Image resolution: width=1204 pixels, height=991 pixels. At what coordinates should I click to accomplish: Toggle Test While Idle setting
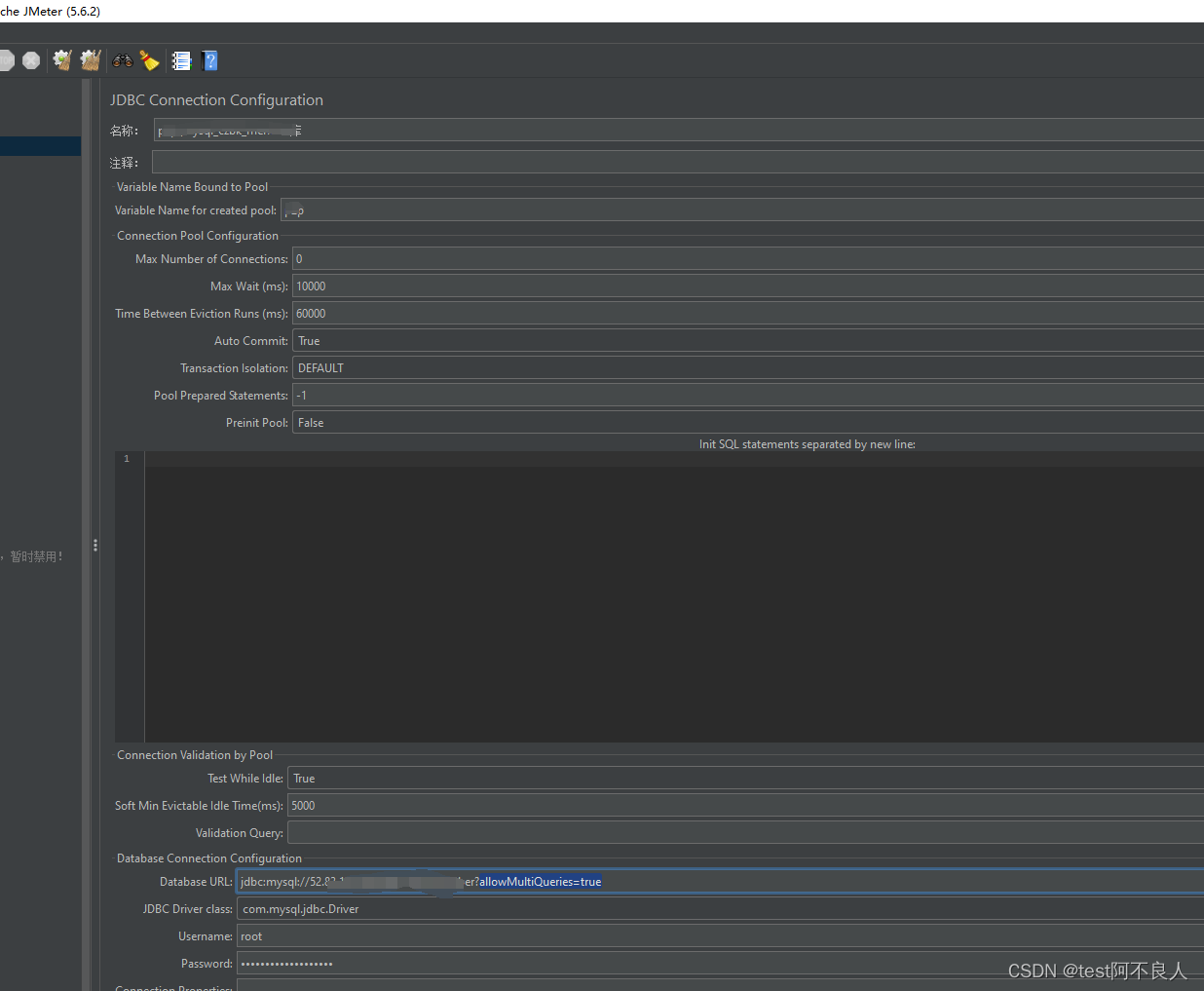coord(682,778)
